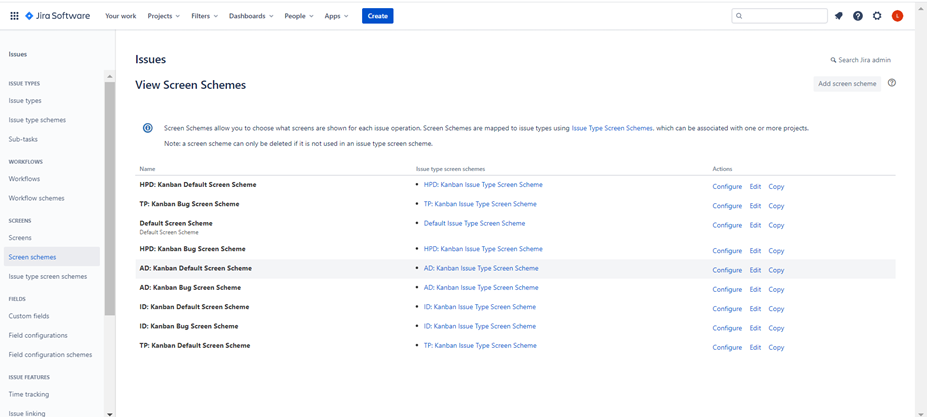Open Issue type screen schemes in sidebar
The image size is (927, 417).
pos(48,276)
